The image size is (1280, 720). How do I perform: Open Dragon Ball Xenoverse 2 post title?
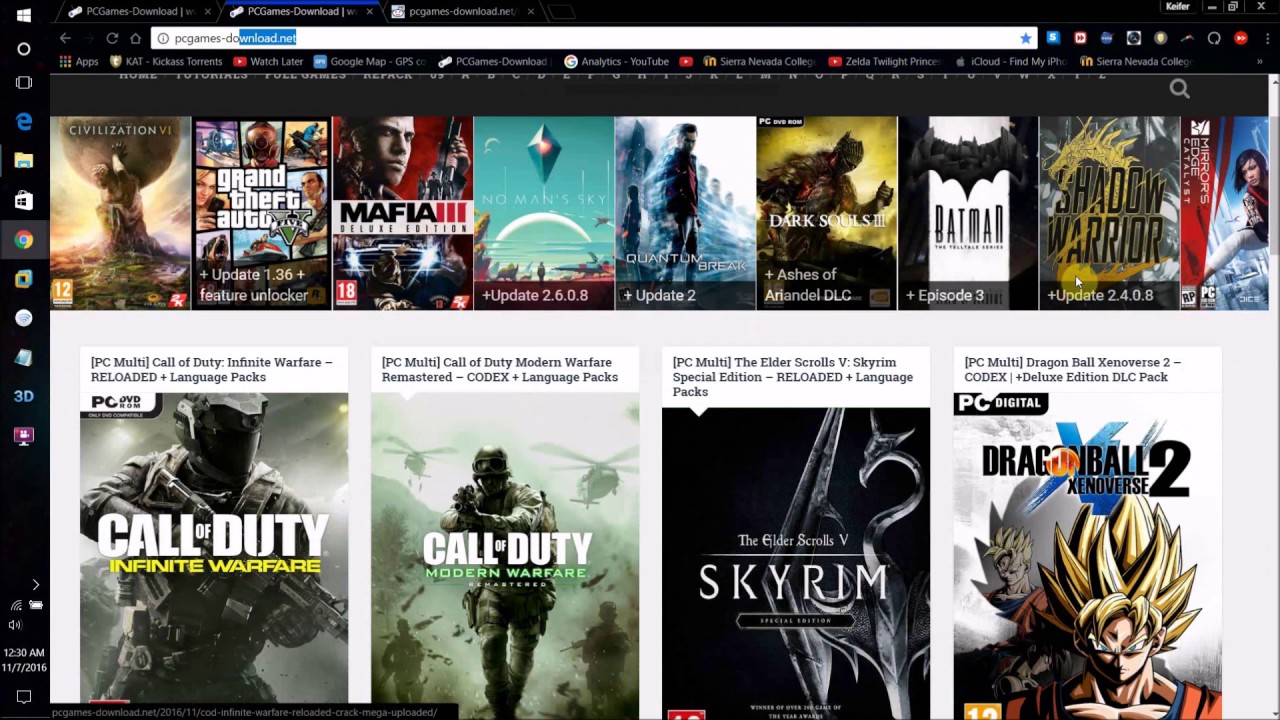click(x=1072, y=369)
